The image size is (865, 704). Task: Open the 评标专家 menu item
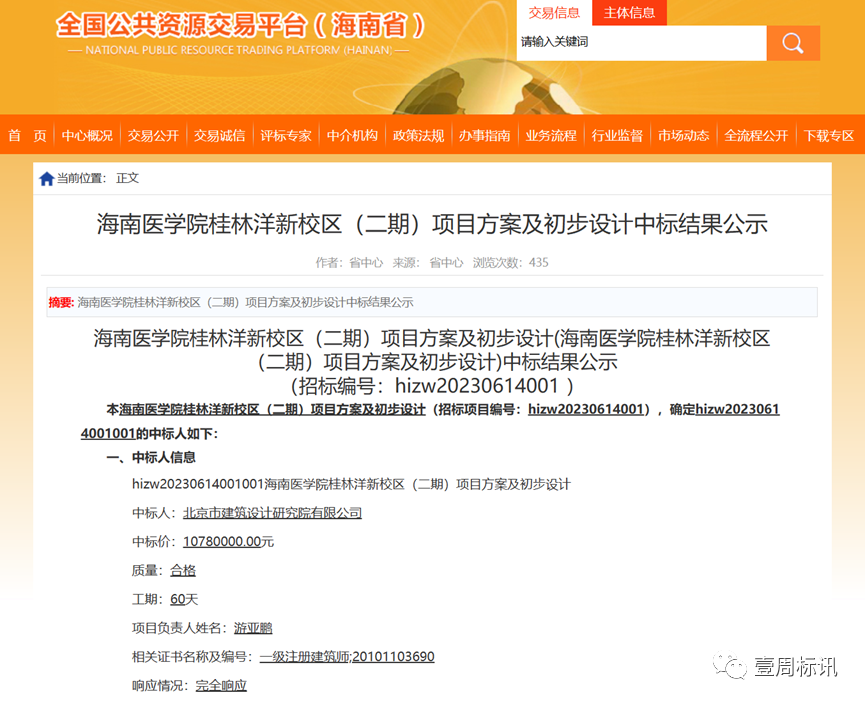coord(286,135)
